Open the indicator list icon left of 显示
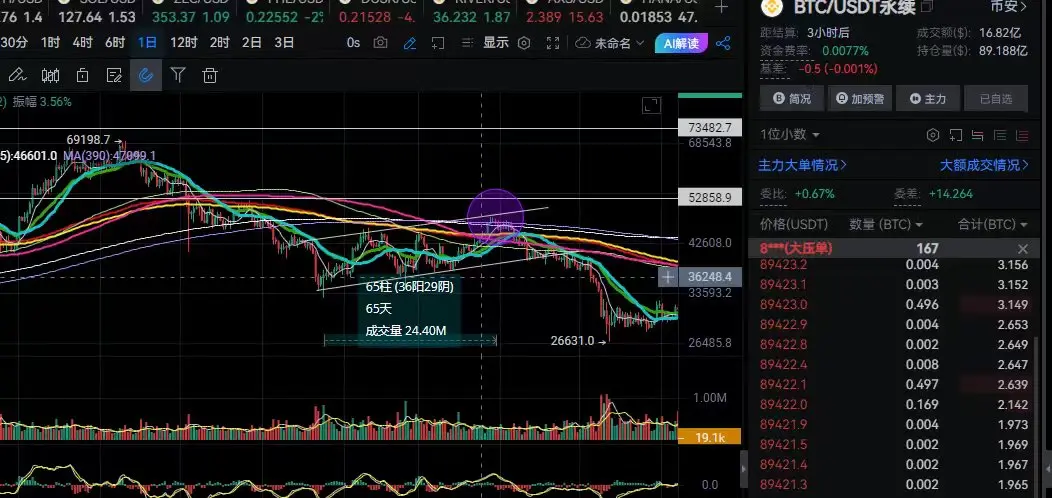Viewport: 1052px width, 498px height. click(468, 43)
